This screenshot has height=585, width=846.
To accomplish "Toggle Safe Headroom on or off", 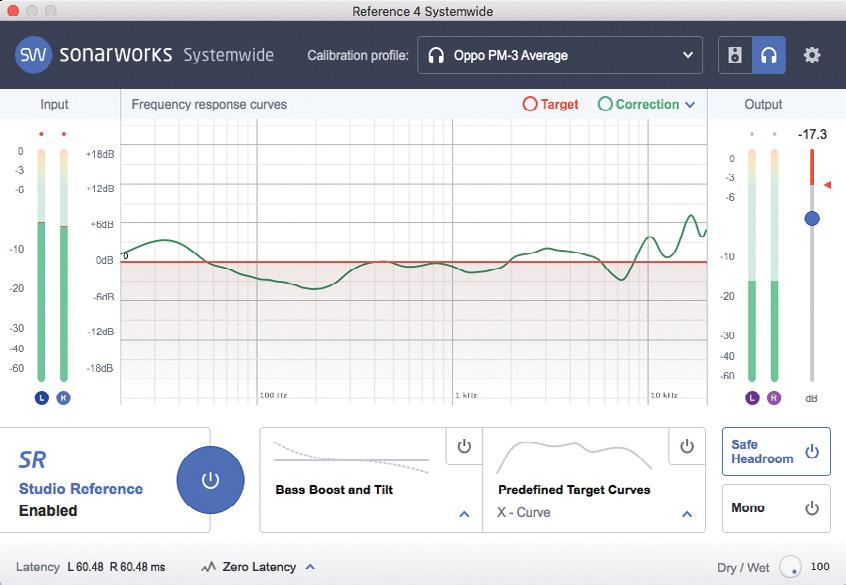I will 776,452.
